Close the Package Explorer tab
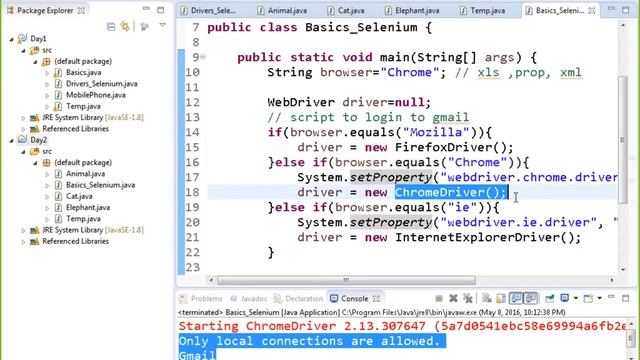 tap(81, 11)
